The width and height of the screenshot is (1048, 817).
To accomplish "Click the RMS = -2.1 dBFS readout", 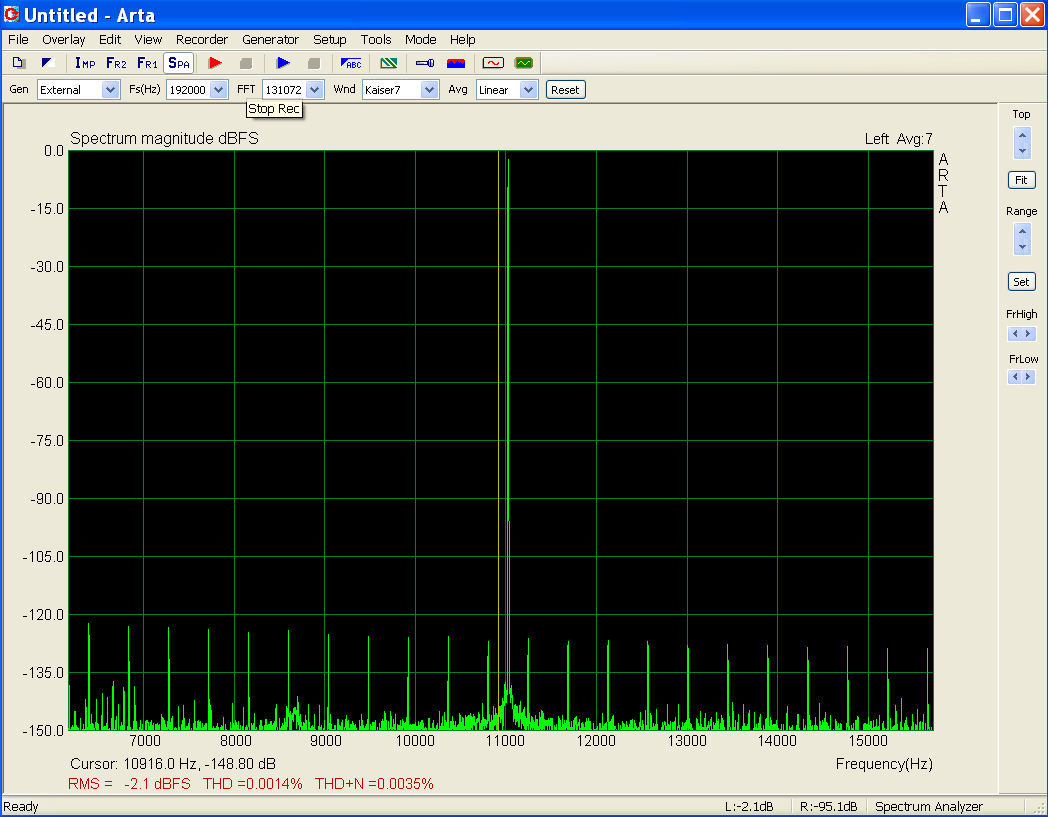I will coord(129,784).
